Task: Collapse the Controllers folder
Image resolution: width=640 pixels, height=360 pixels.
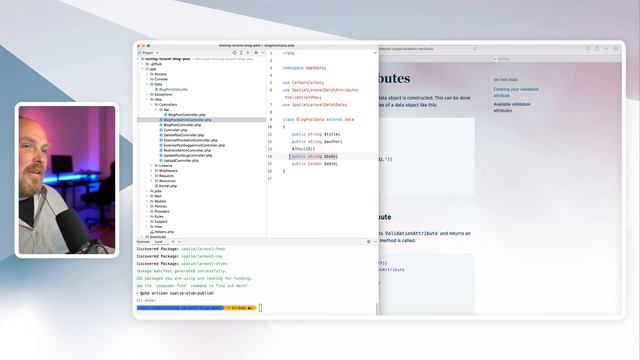Action: [x=151, y=105]
